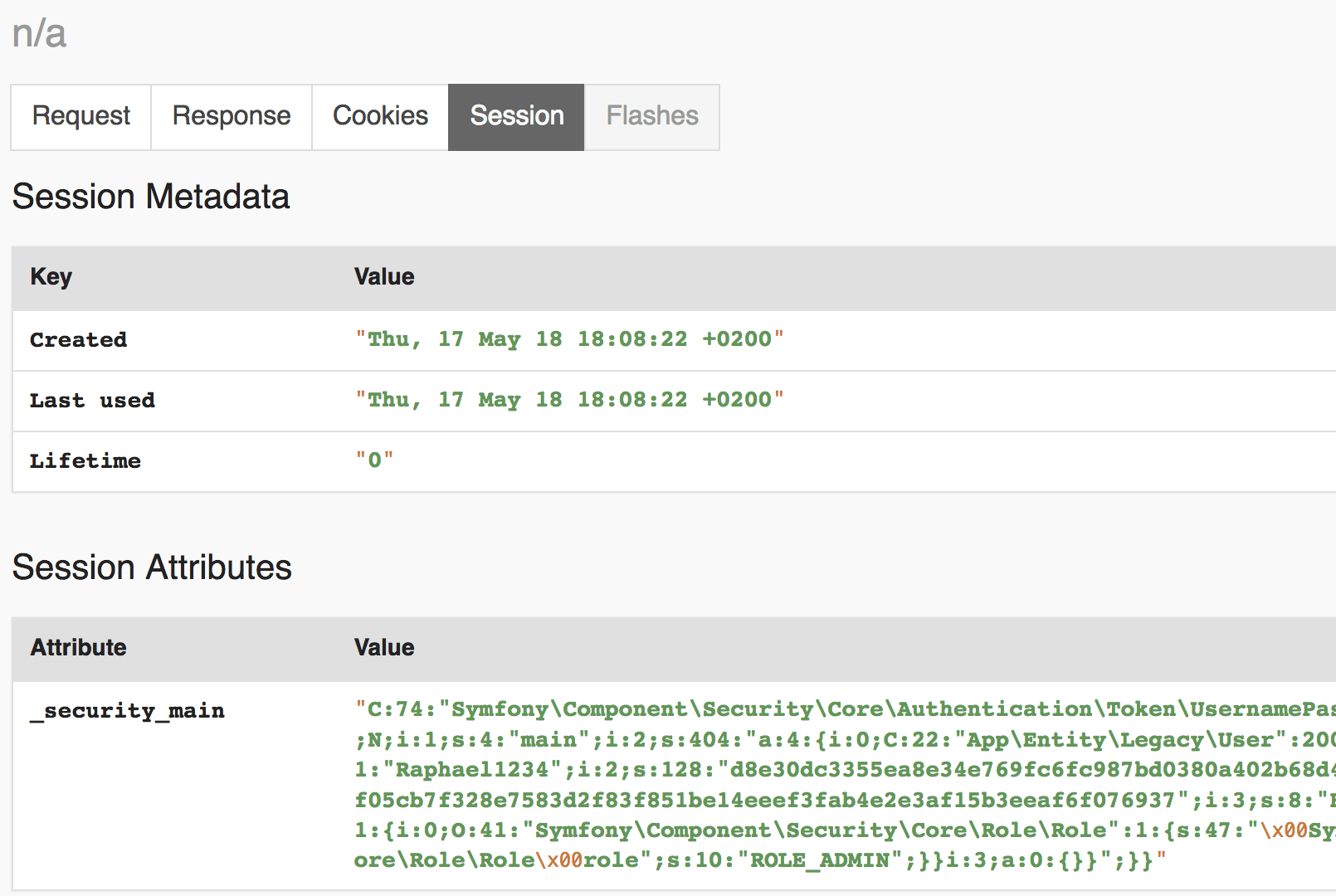This screenshot has height=896, width=1336.
Task: Click the Value header in Session Attributes table
Action: [x=384, y=648]
